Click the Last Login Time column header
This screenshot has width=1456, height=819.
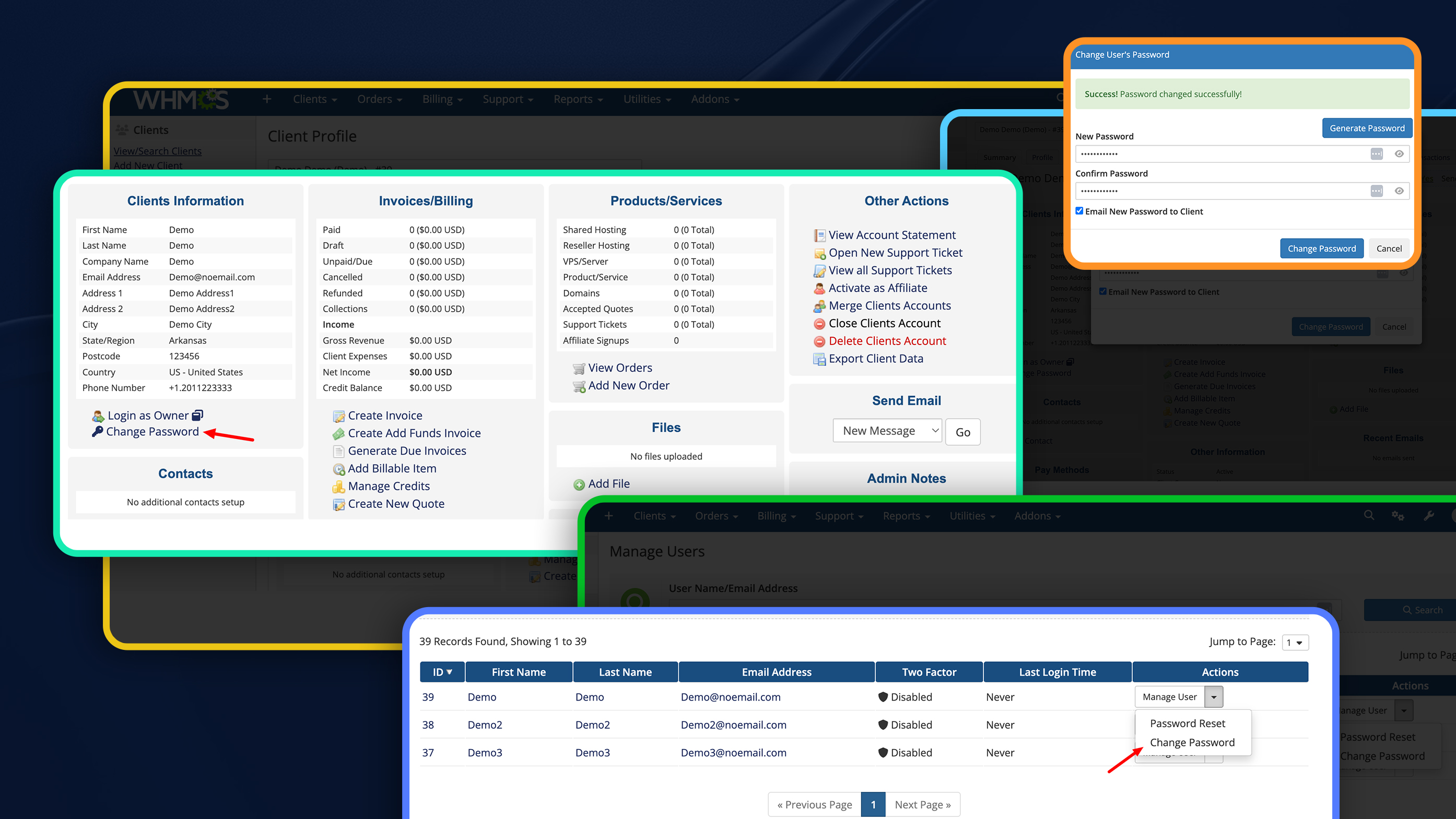[x=1058, y=672]
